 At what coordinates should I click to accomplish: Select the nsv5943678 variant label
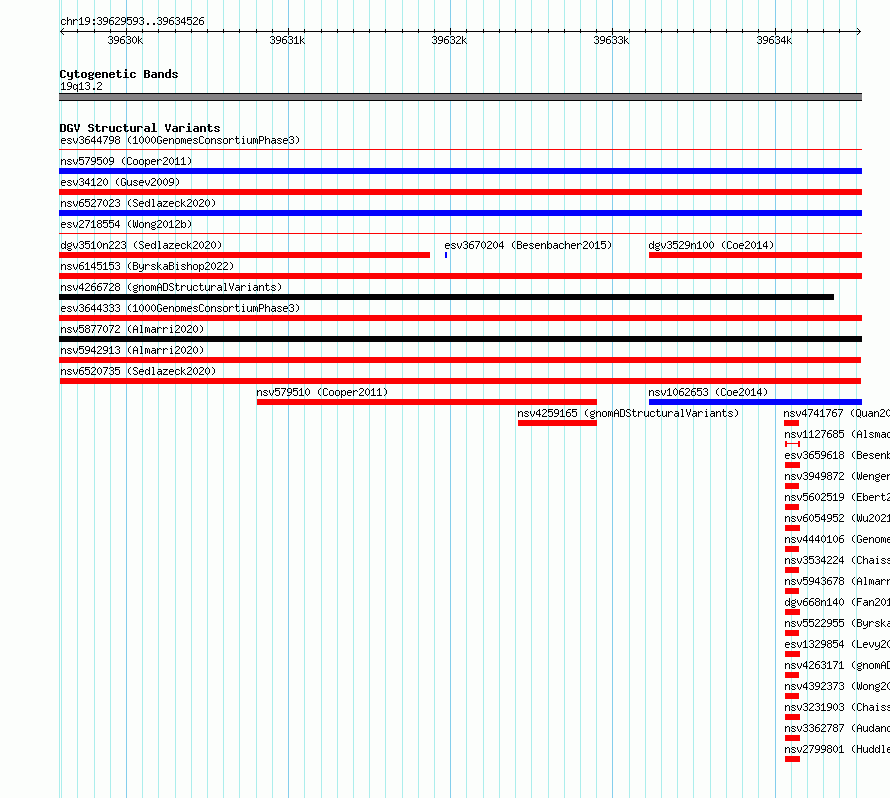(x=837, y=581)
